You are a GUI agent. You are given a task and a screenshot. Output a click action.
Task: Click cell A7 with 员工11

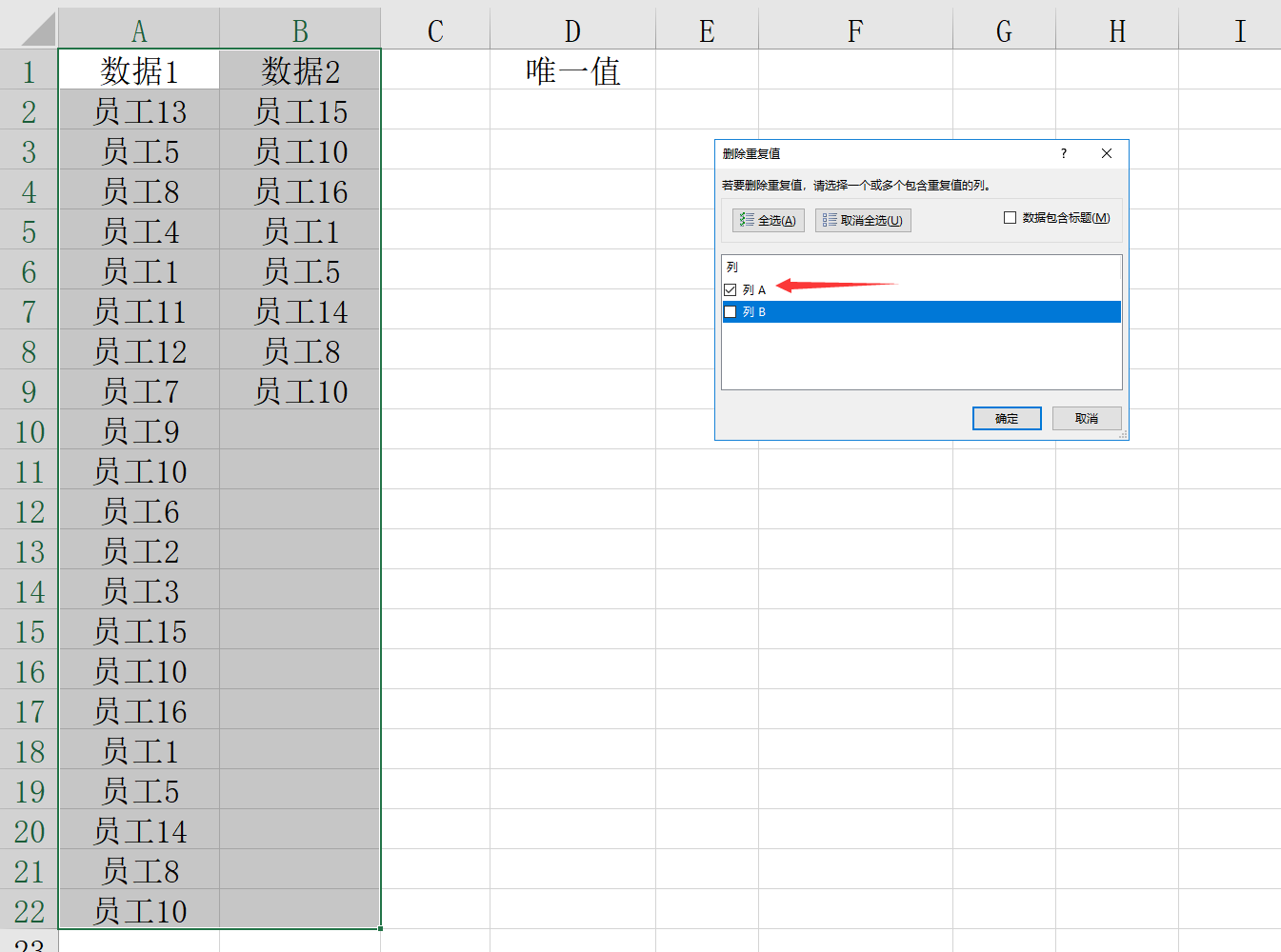click(139, 310)
